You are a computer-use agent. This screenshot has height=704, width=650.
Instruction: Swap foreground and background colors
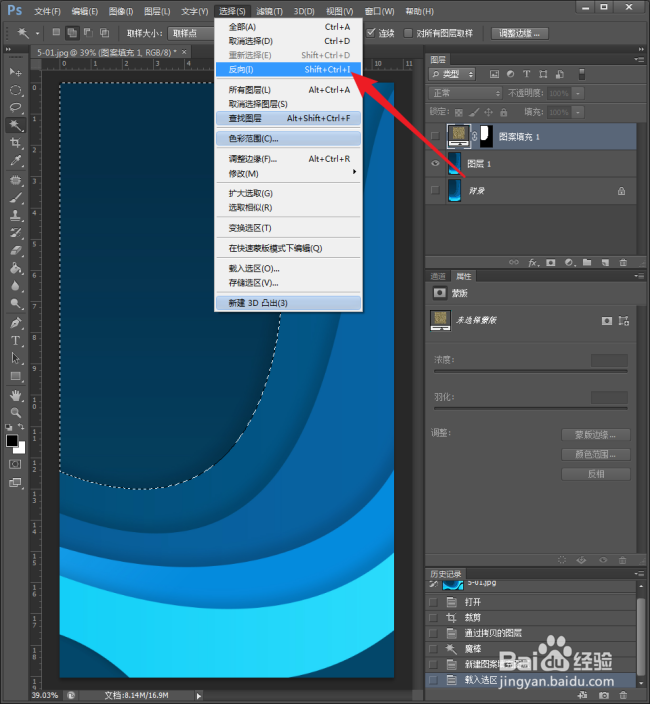21,426
